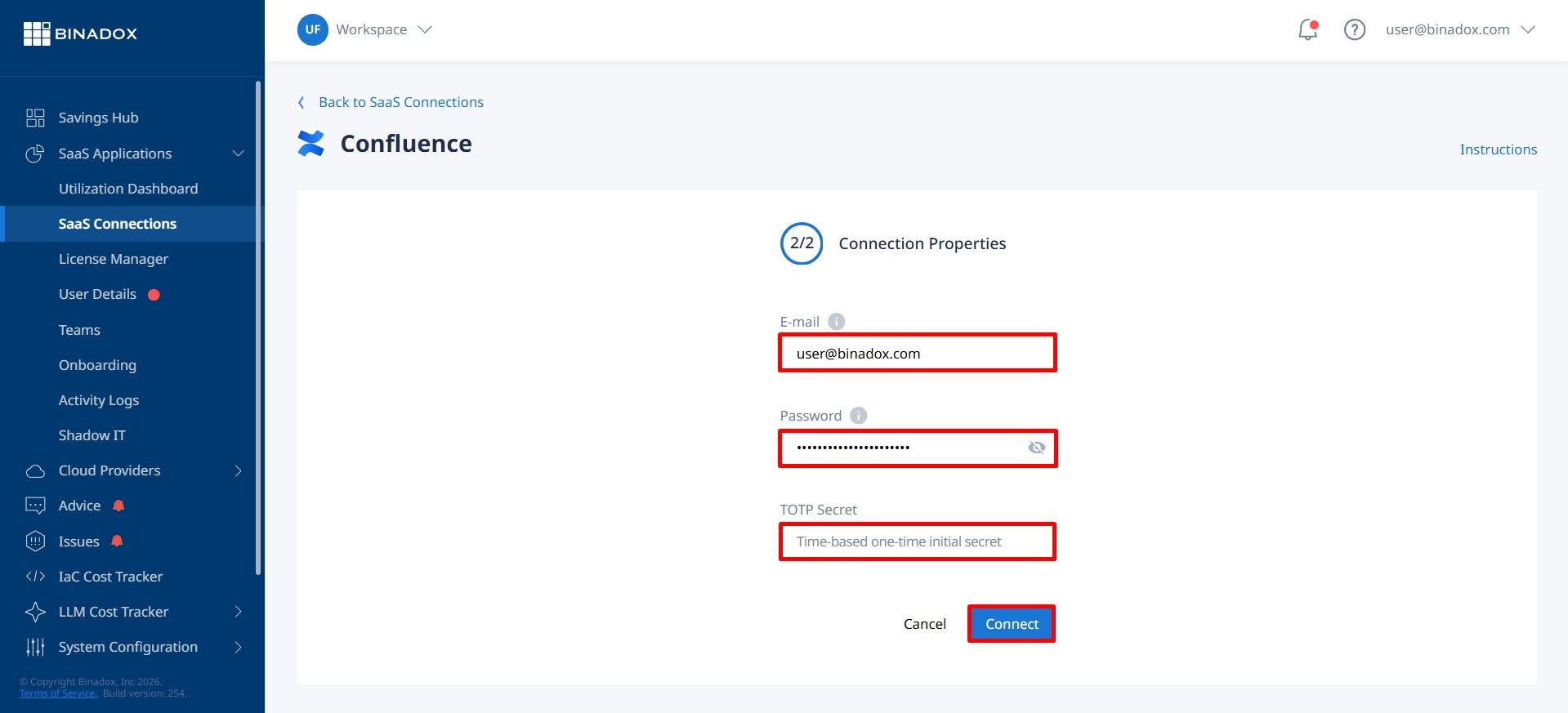Collapse the SaaS Applications section chevron
This screenshot has height=713, width=1568.
pos(238,154)
